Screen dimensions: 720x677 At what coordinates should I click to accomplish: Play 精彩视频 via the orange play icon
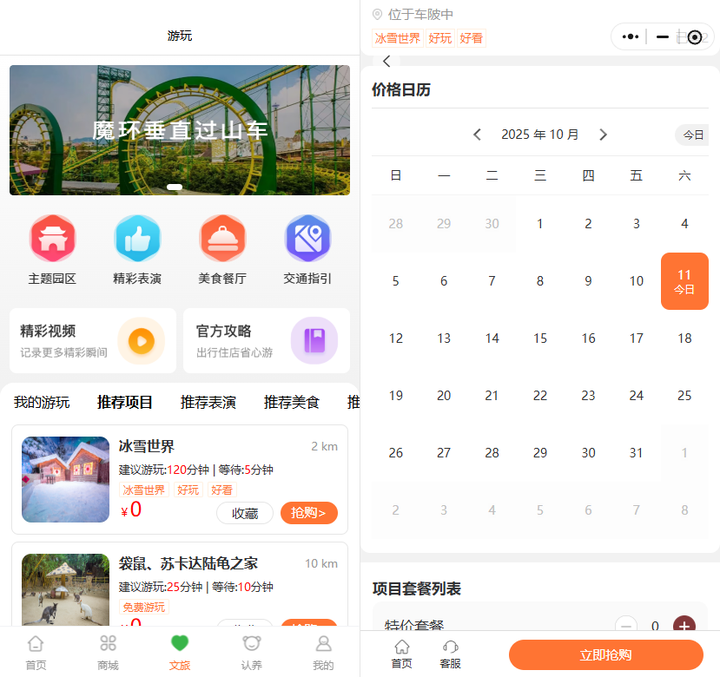(x=141, y=341)
